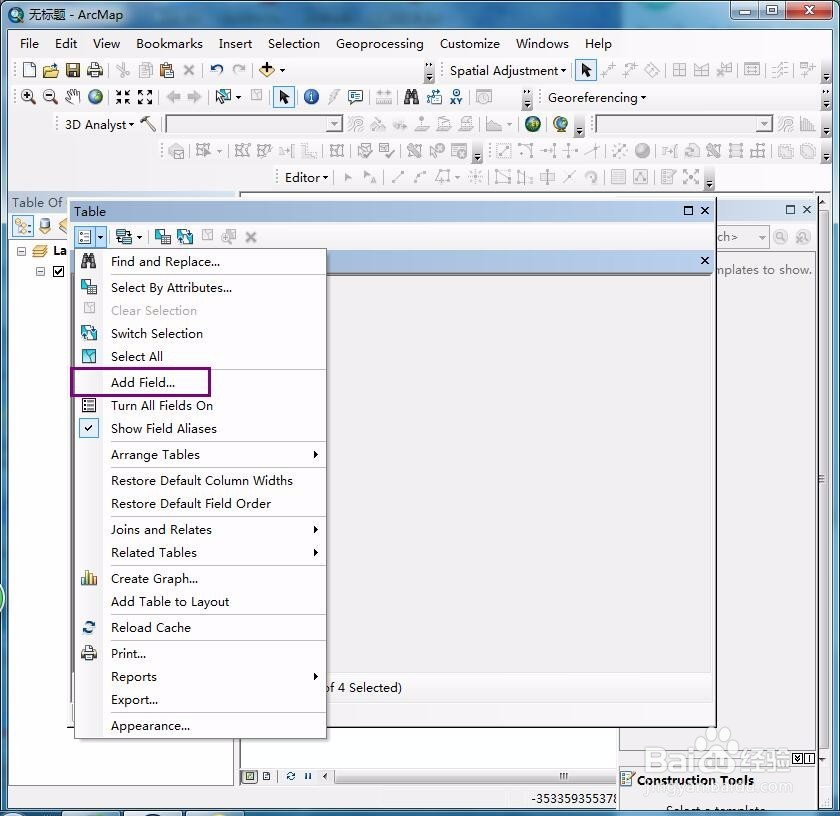
Task: Click the horizontal scrollbar beneath the map
Action: click(x=474, y=776)
